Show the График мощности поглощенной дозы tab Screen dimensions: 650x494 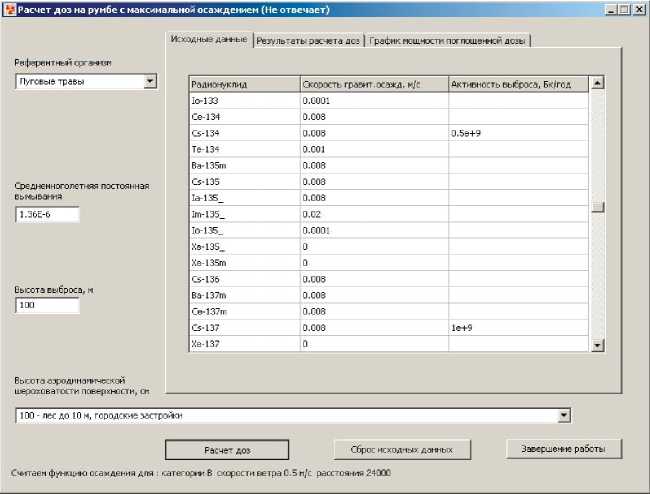(447, 41)
